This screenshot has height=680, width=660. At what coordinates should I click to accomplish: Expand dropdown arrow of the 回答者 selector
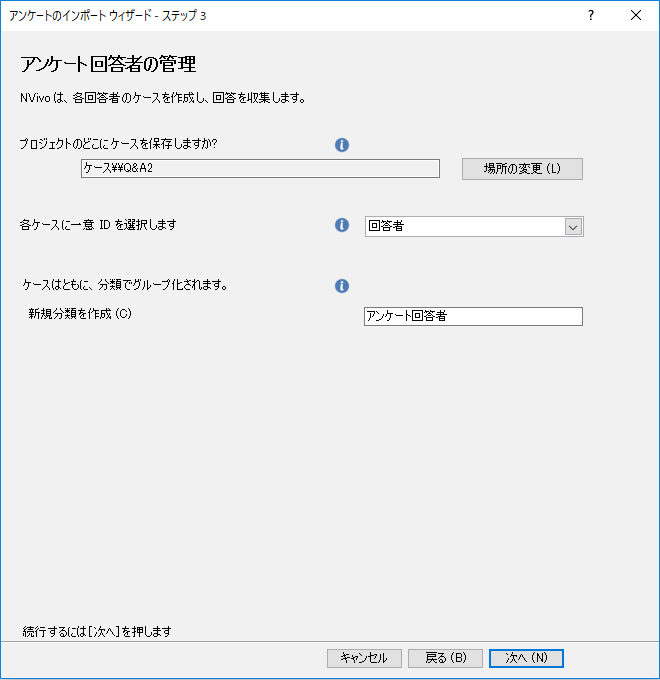click(573, 226)
